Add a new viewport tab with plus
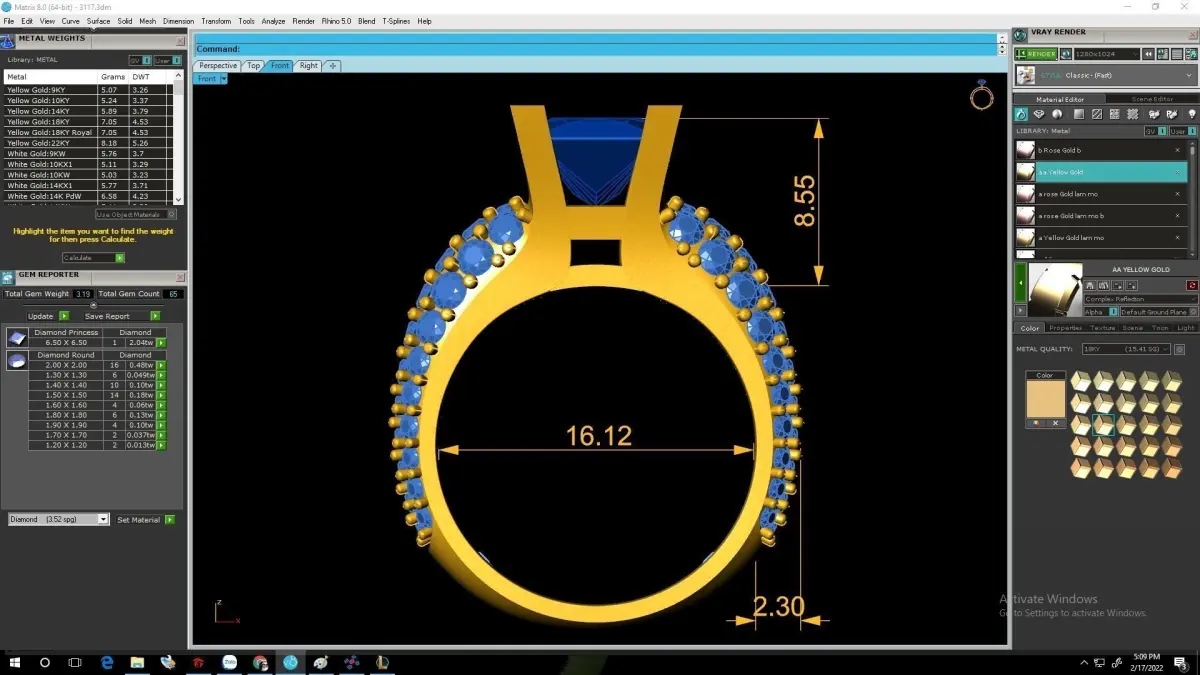 point(333,66)
